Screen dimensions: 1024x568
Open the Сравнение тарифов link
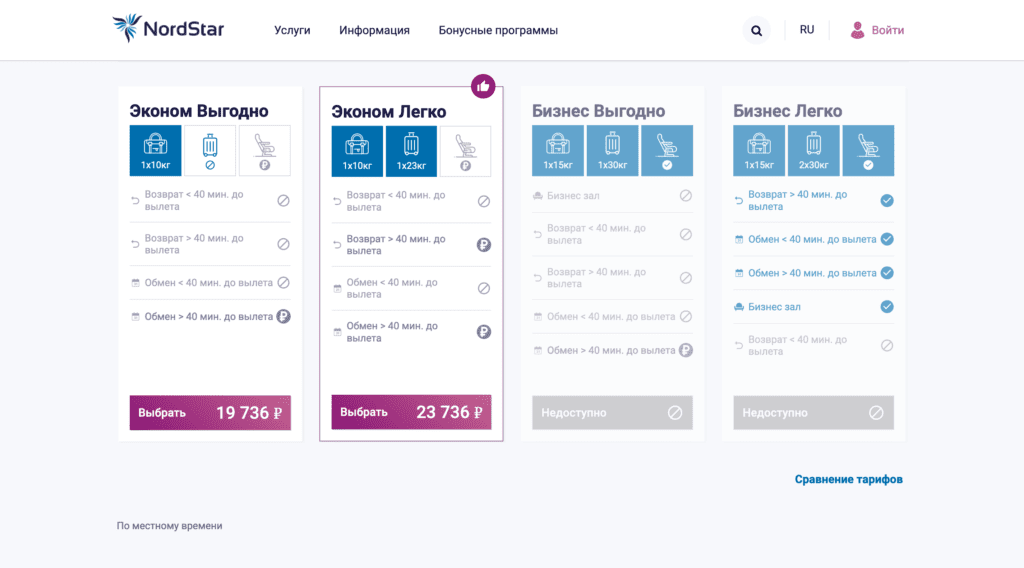tap(848, 479)
